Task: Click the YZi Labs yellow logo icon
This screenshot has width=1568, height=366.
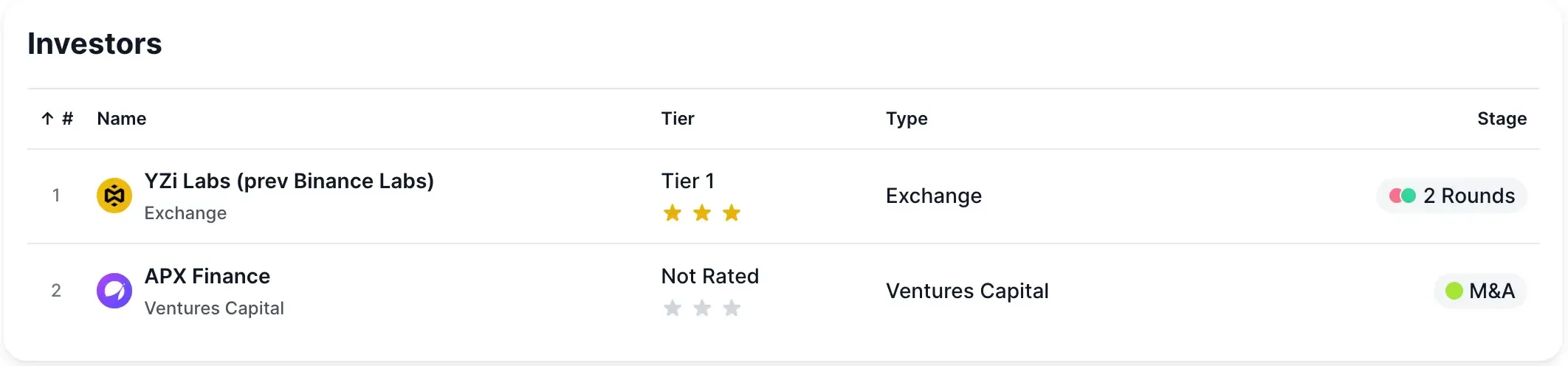Action: 114,196
